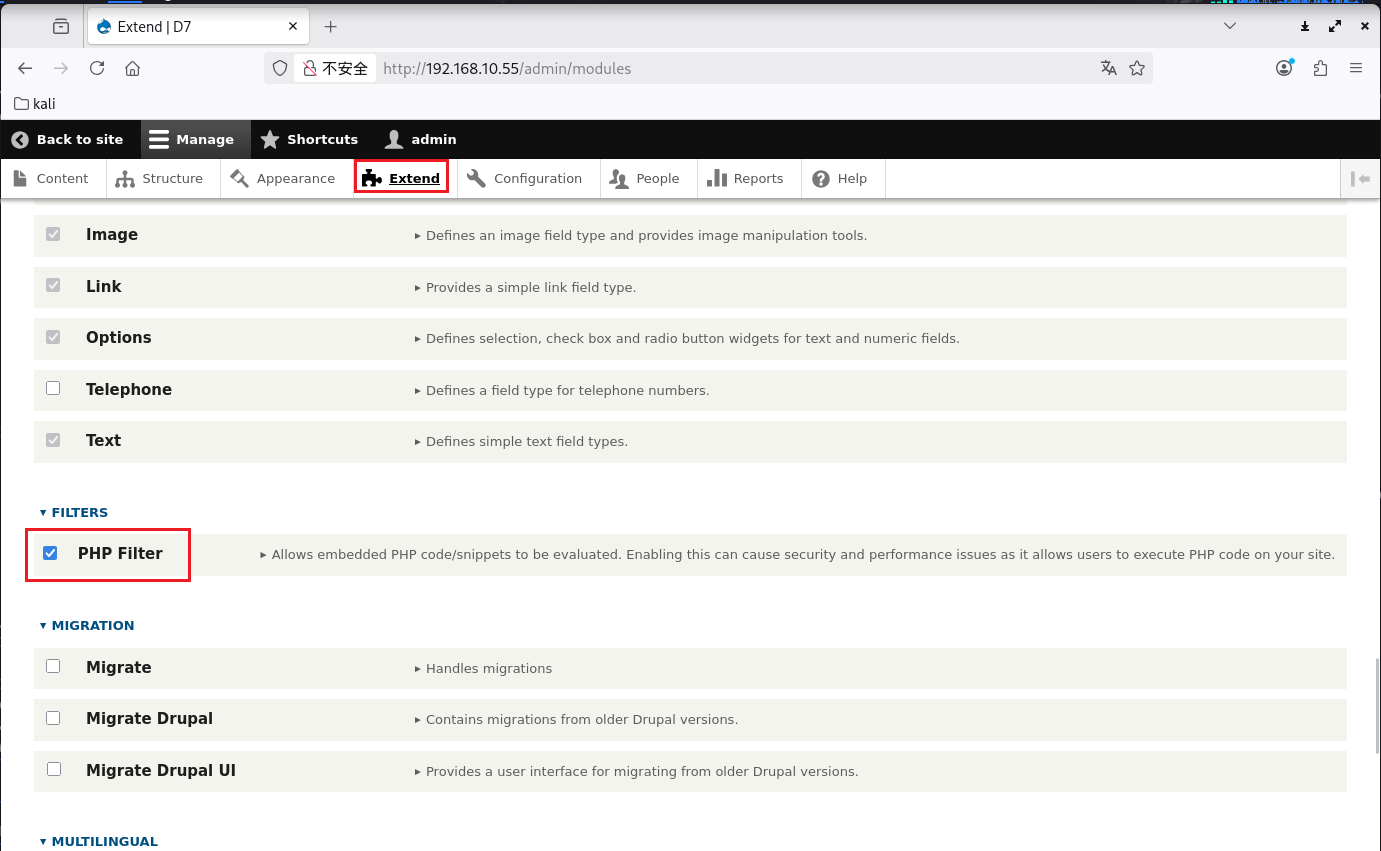Uncheck the PHP Filter module checkbox
1381x851 pixels.
pos(50,553)
